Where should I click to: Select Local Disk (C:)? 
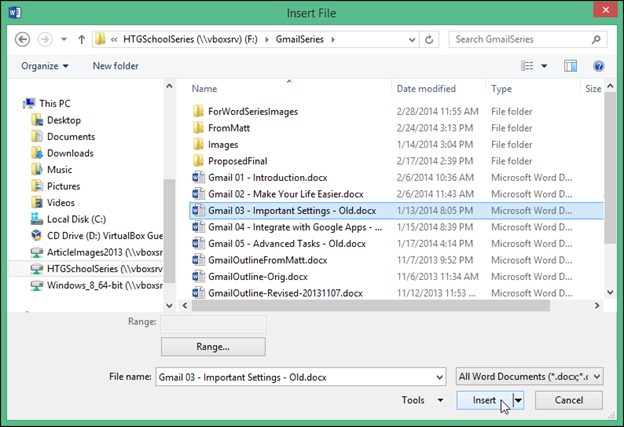point(68,219)
